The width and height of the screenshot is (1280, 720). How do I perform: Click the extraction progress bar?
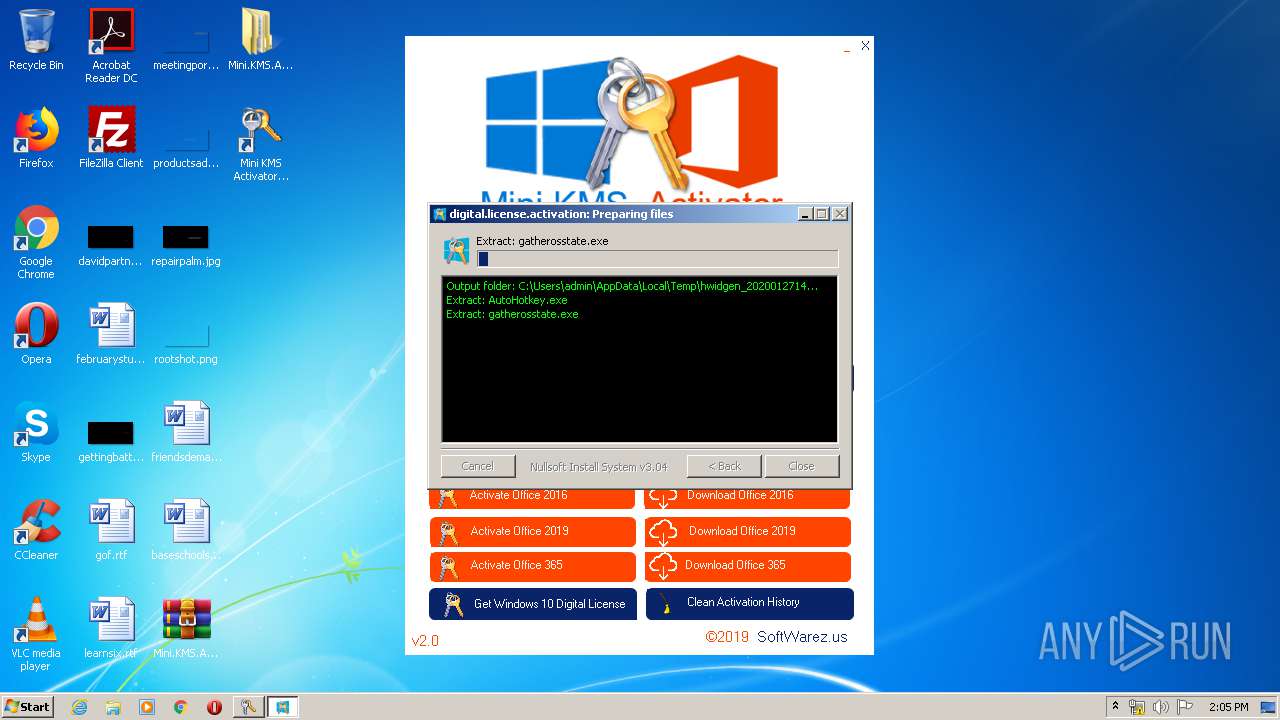[657, 259]
